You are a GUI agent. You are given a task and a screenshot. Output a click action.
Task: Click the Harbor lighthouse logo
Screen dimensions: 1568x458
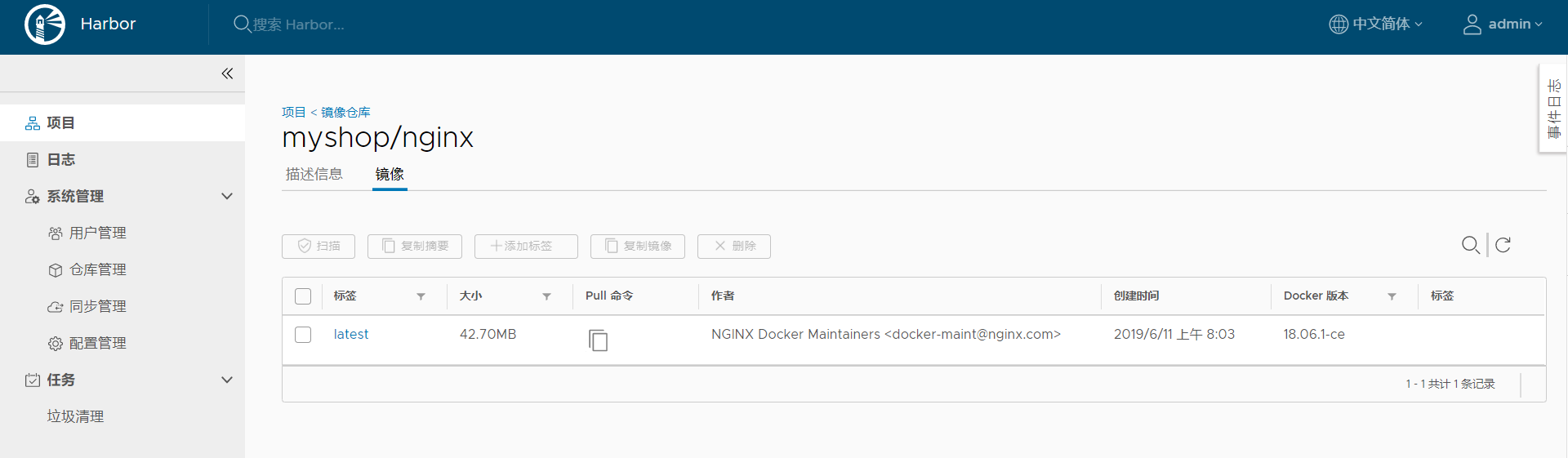tap(45, 24)
